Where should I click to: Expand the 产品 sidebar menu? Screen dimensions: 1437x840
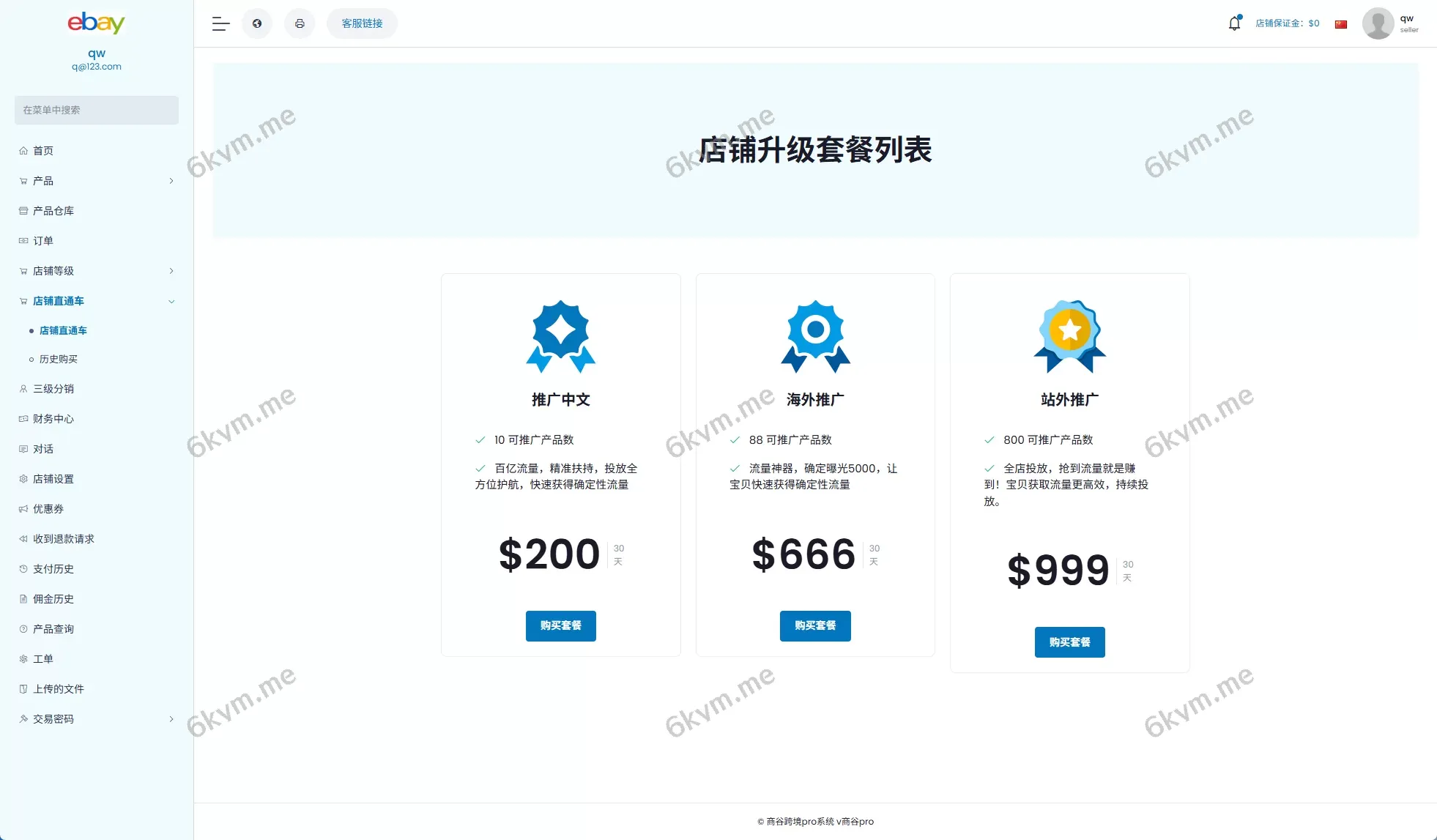tap(171, 181)
